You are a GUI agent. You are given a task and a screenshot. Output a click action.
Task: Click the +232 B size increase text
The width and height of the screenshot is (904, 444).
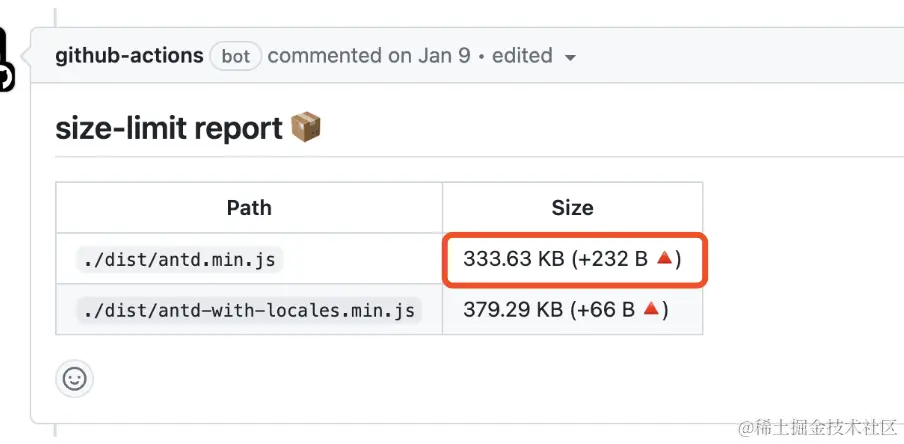pyautogui.click(x=615, y=259)
